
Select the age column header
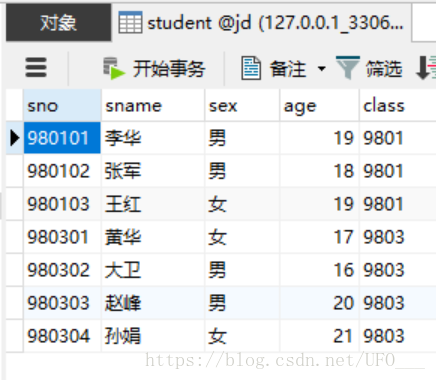click(319, 106)
